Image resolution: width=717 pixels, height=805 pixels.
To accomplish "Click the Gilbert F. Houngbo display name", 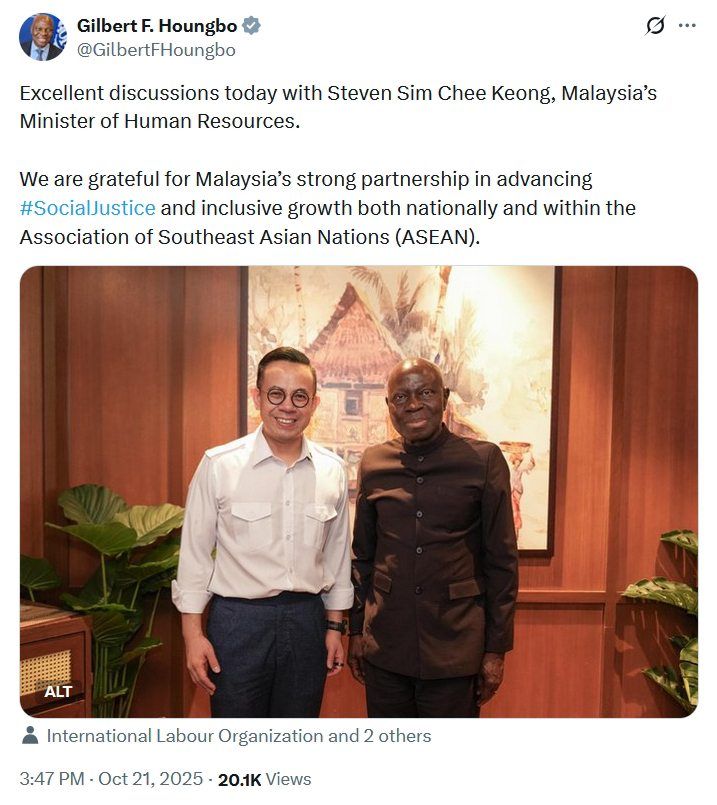I will [x=157, y=26].
